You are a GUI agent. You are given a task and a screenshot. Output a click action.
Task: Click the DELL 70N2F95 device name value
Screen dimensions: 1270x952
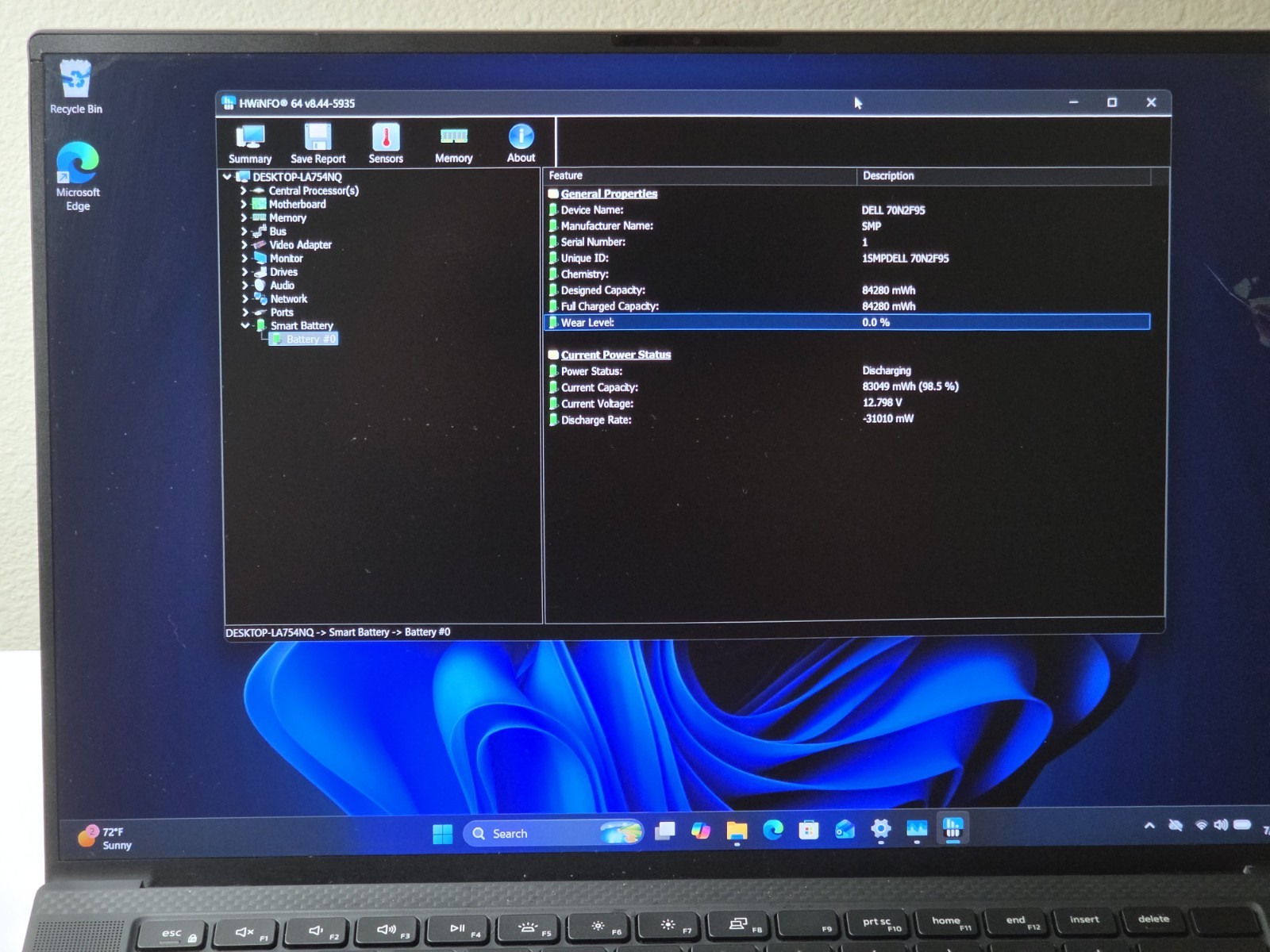[893, 210]
